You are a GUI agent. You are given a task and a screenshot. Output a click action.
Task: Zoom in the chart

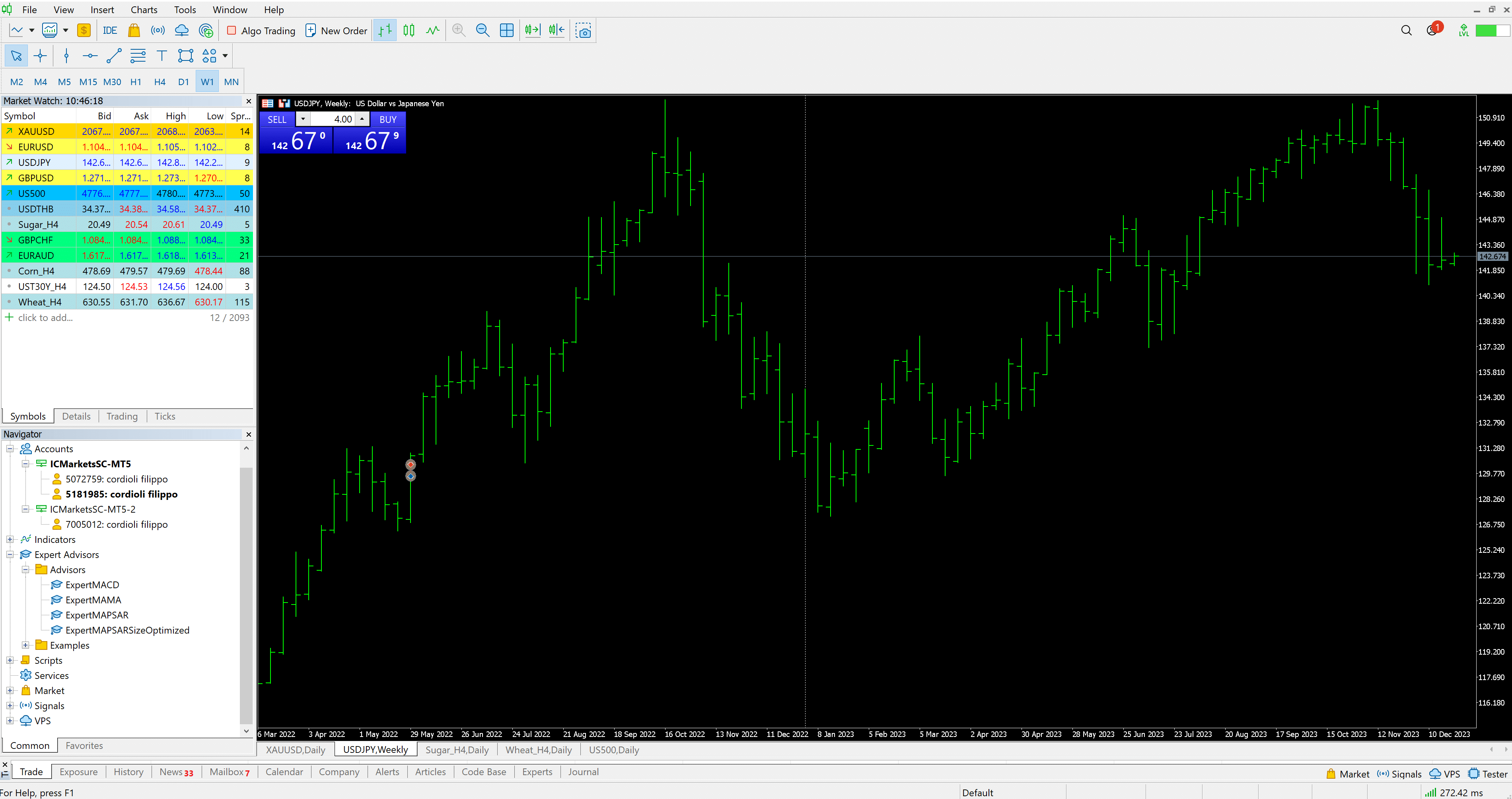(x=459, y=31)
